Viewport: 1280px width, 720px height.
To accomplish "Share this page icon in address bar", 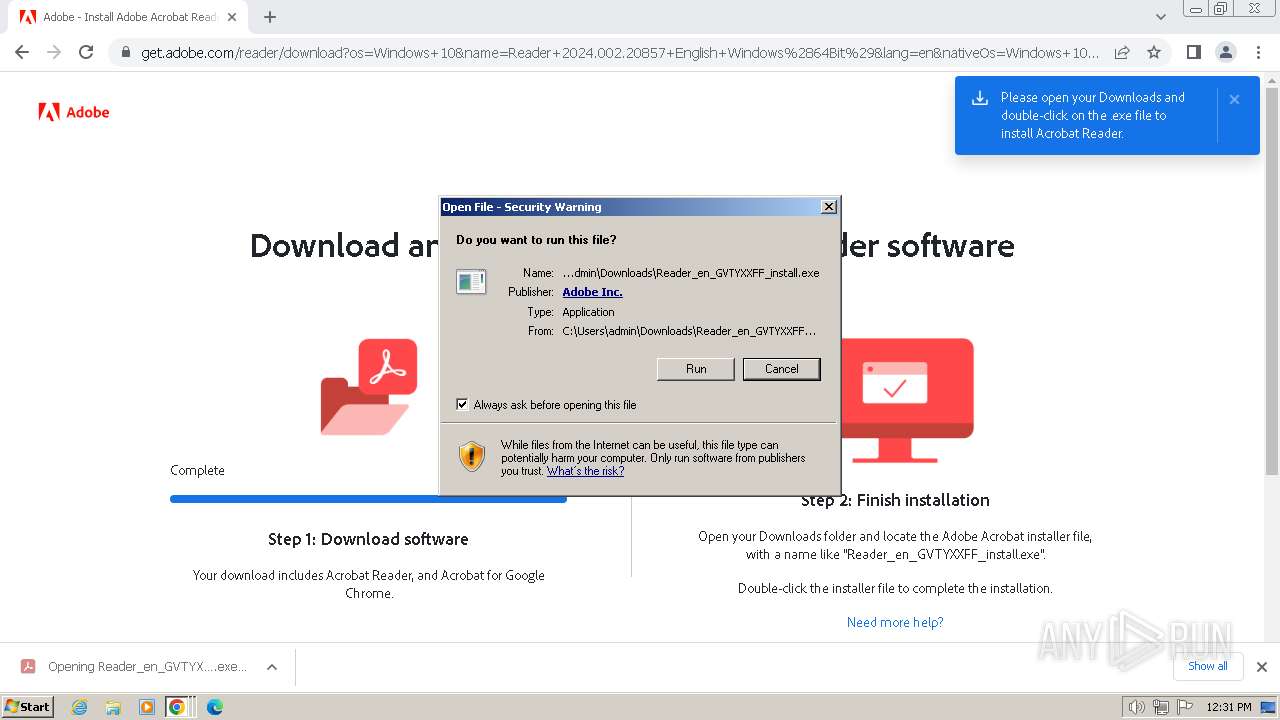I will point(1122,53).
